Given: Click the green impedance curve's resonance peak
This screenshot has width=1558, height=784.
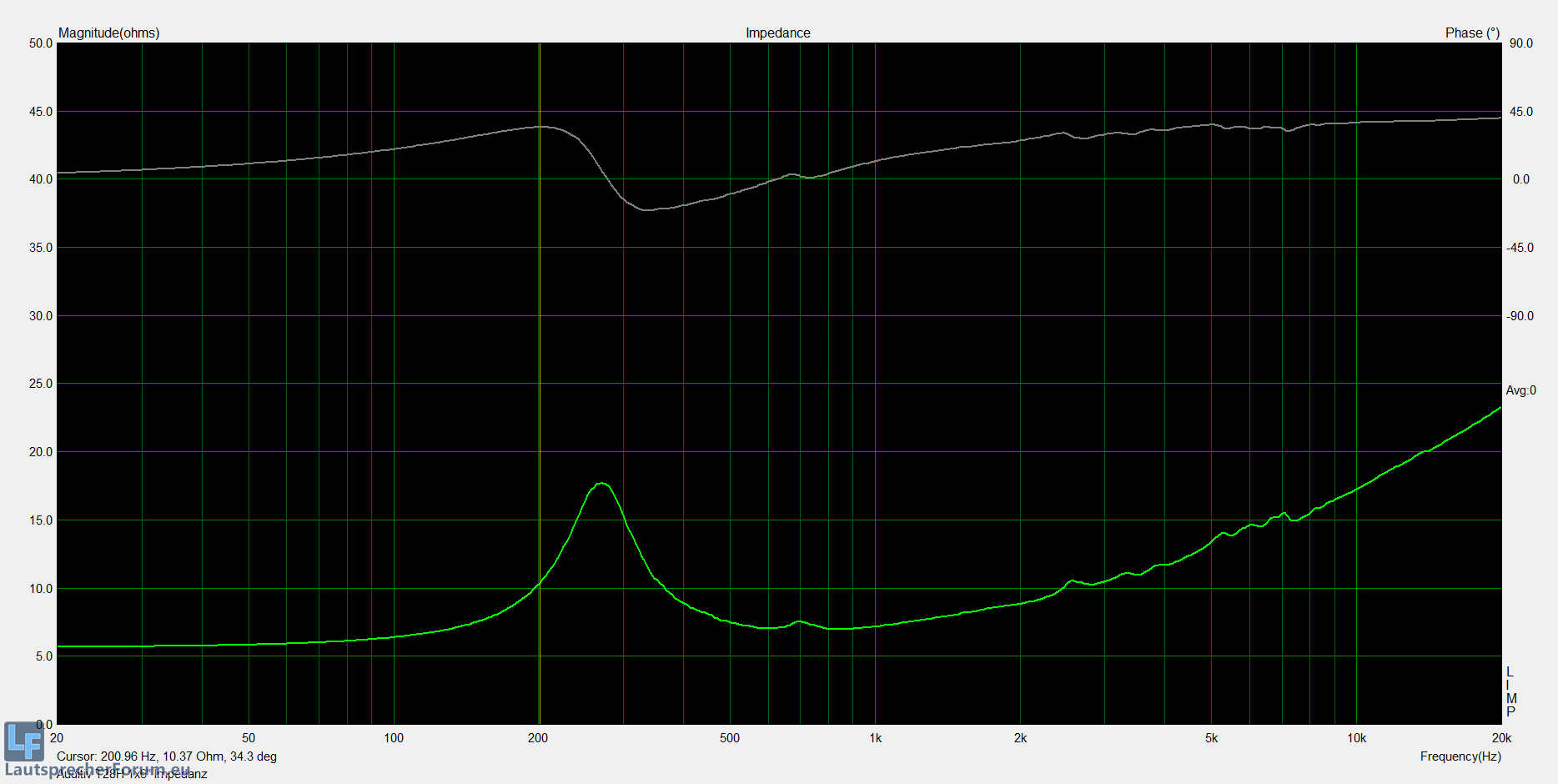Looking at the screenshot, I should (x=601, y=484).
